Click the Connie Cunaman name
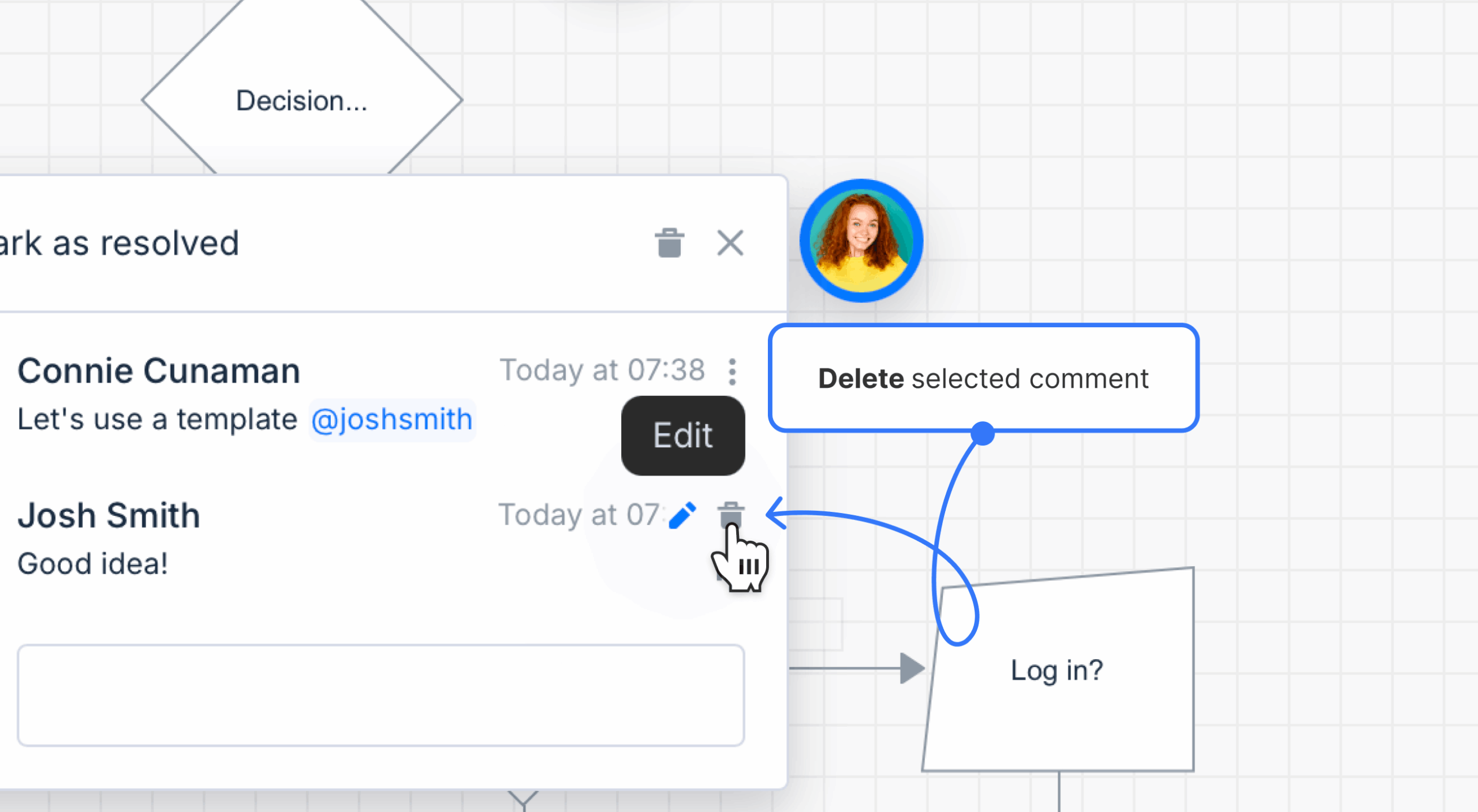The width and height of the screenshot is (1478, 812). pyautogui.click(x=159, y=371)
